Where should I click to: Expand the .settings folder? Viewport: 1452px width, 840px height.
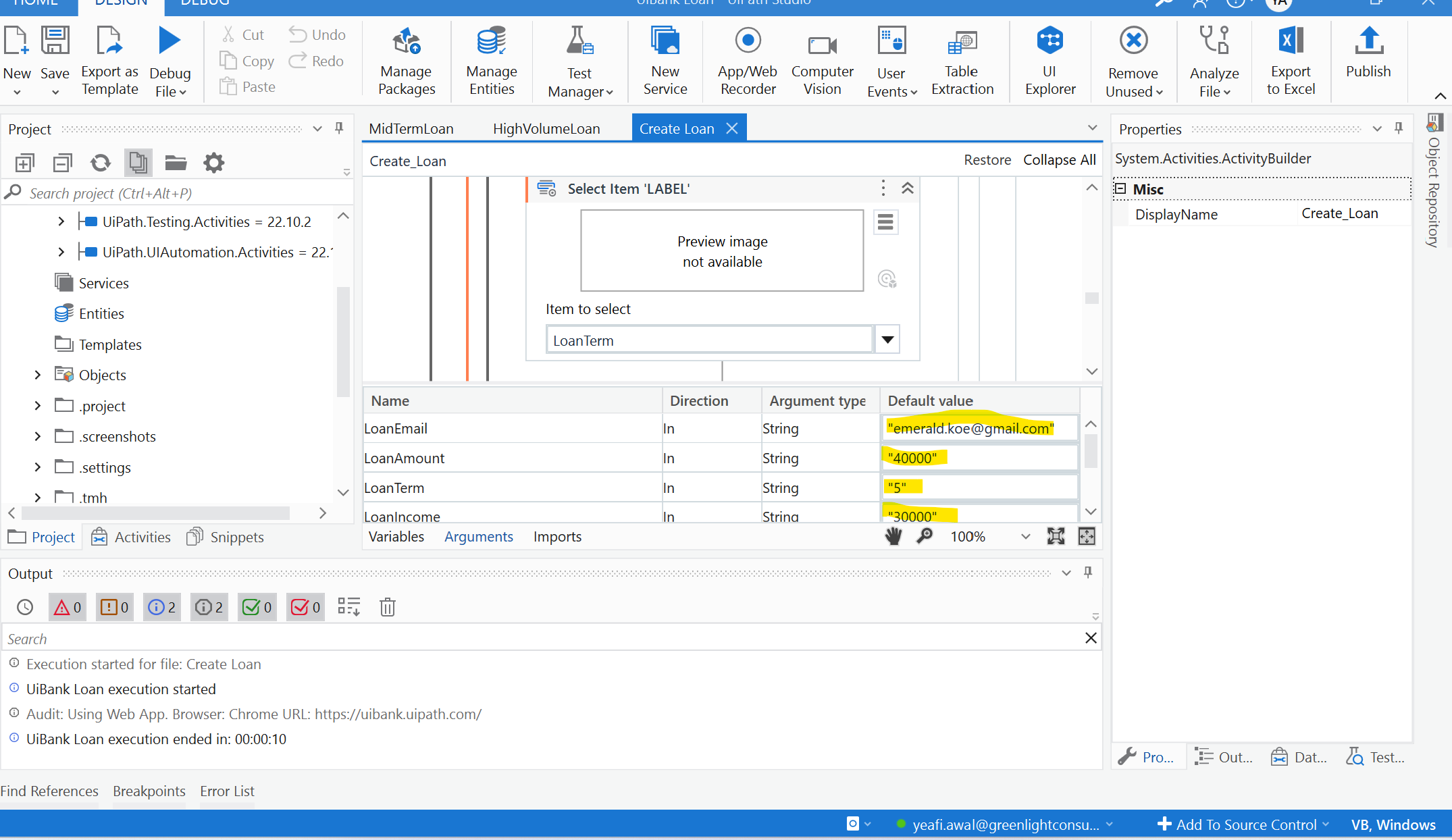pyautogui.click(x=38, y=467)
